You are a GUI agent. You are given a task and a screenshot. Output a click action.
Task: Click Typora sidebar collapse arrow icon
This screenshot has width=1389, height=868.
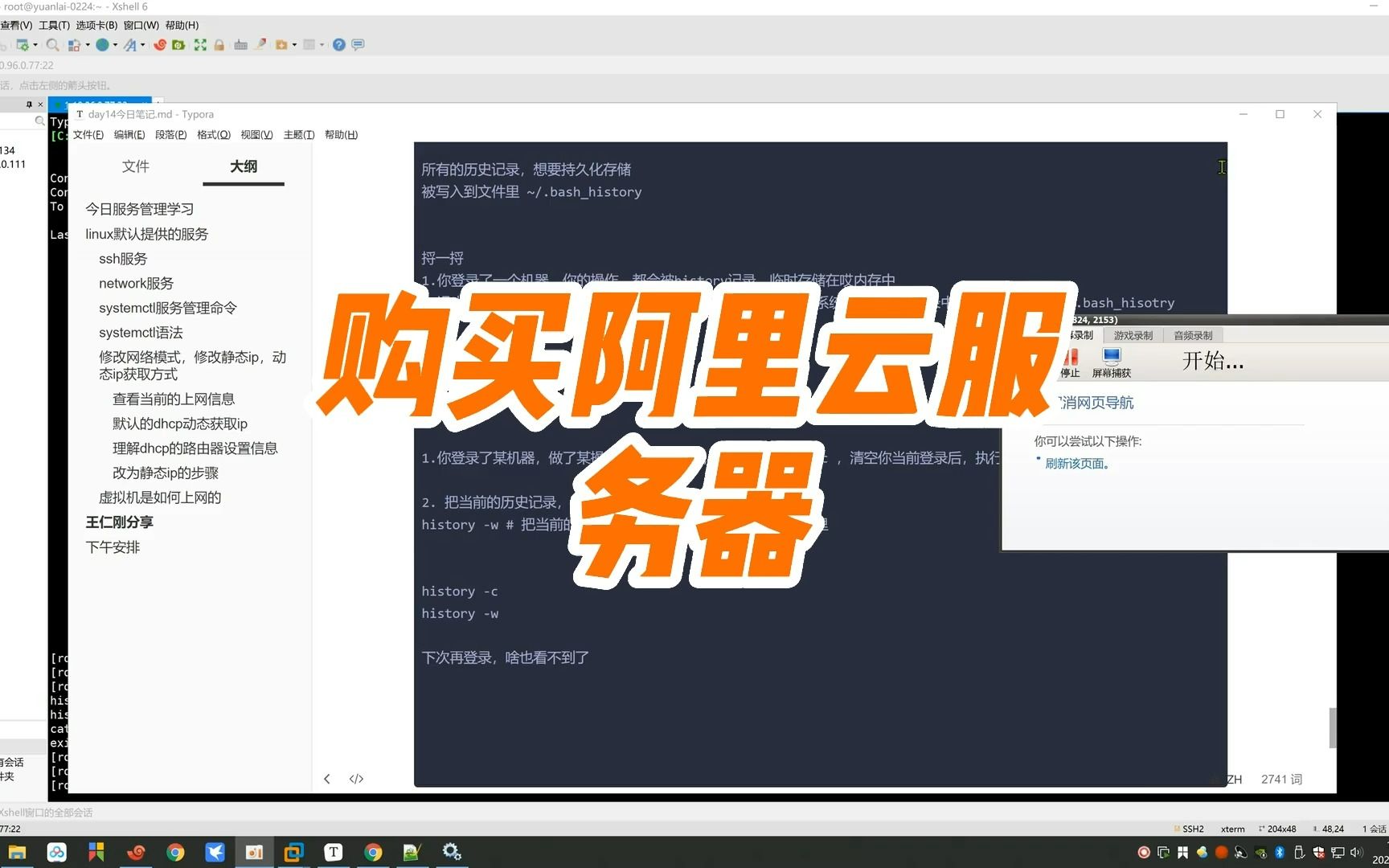pos(327,779)
